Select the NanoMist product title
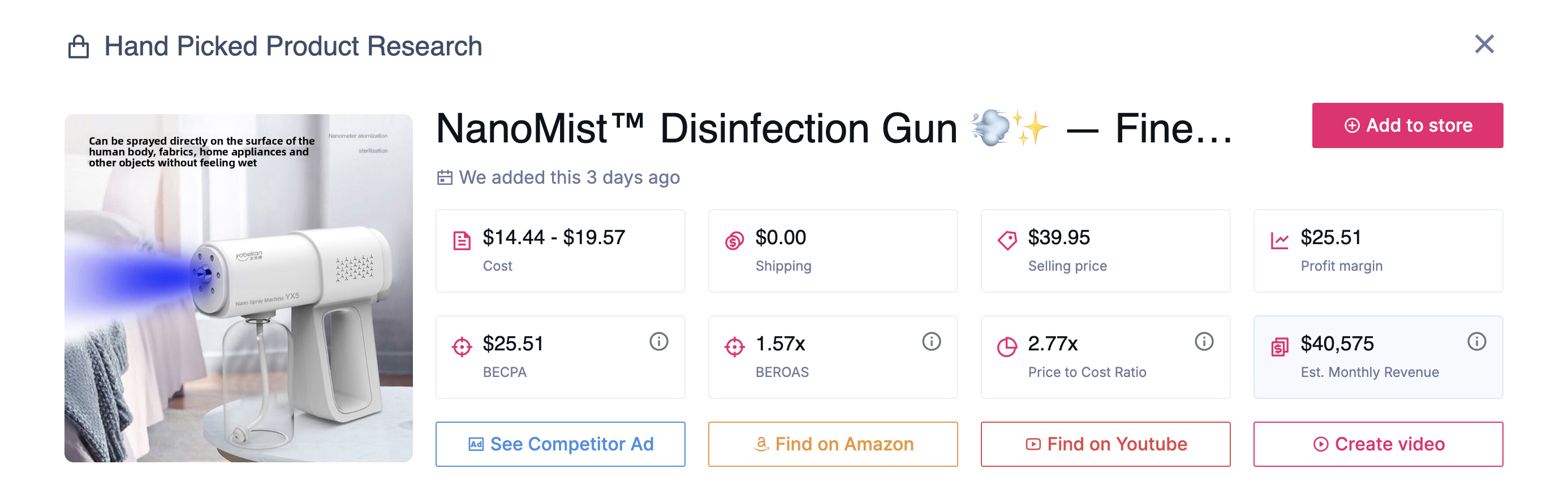 click(834, 127)
